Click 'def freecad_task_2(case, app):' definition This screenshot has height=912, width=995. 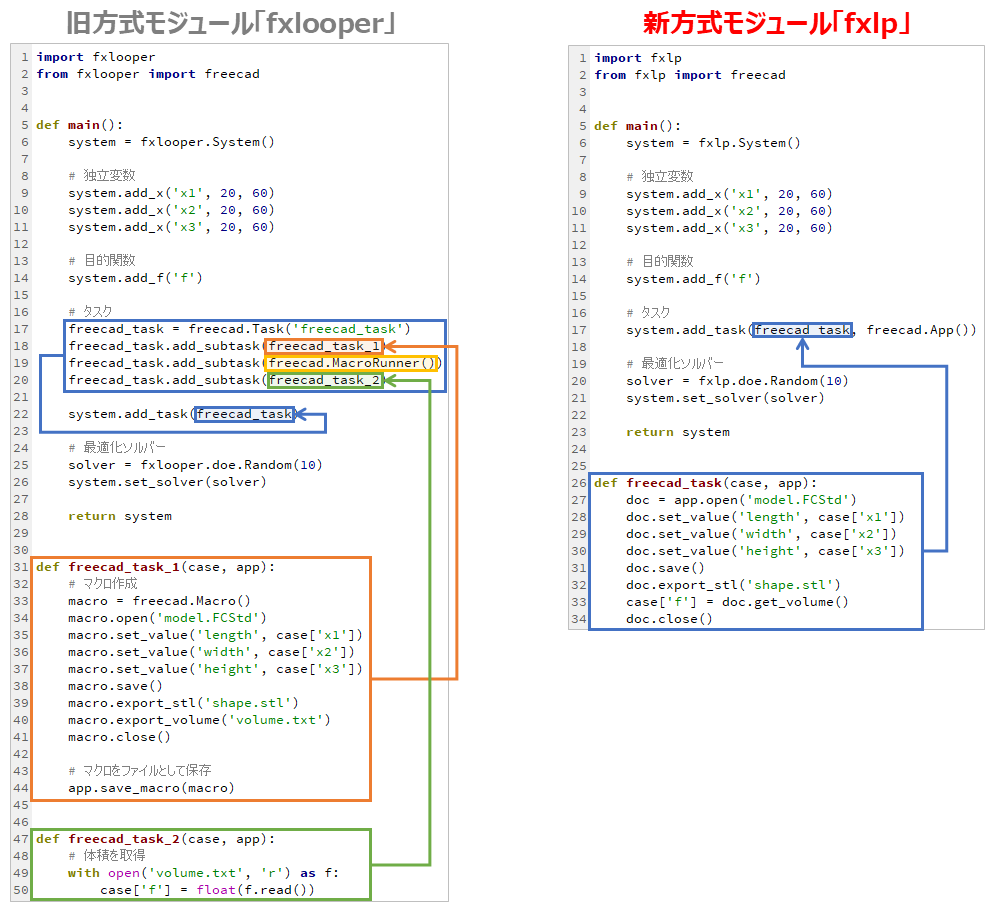(155, 838)
